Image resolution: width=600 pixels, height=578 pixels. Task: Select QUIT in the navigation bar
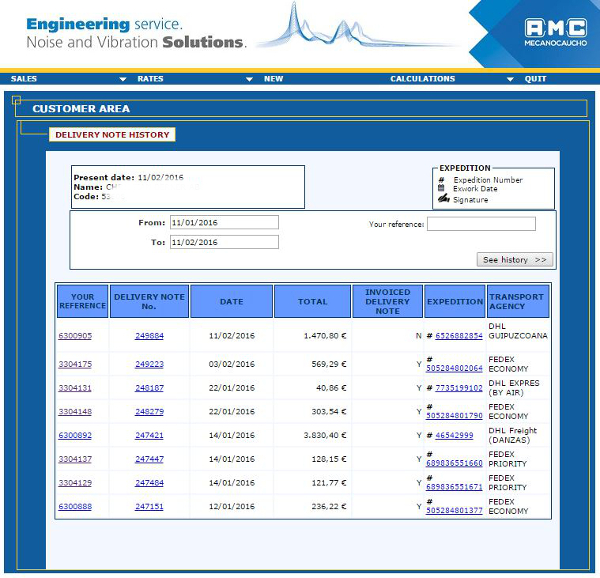click(x=535, y=79)
